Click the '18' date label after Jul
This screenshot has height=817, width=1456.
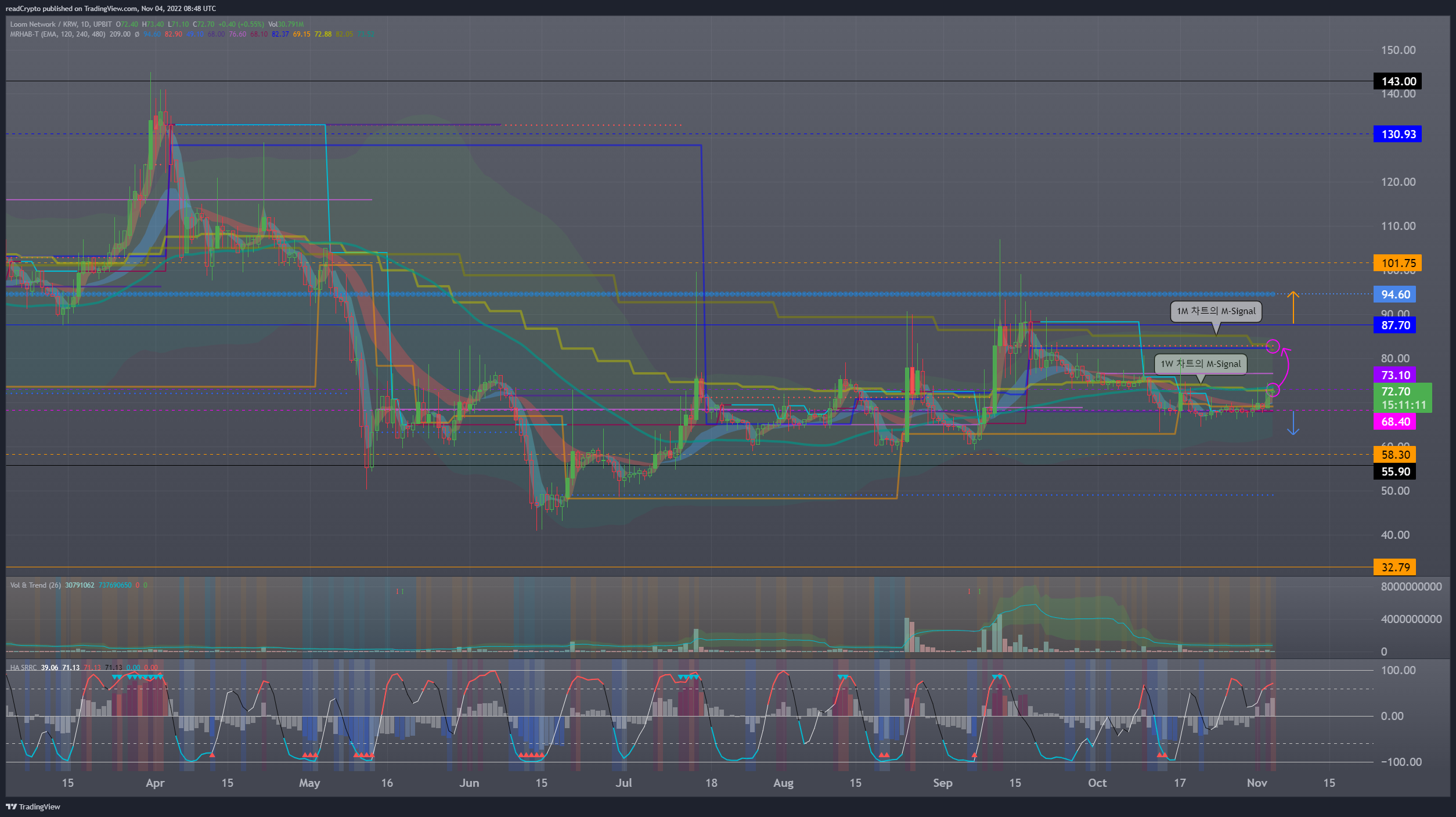[711, 783]
